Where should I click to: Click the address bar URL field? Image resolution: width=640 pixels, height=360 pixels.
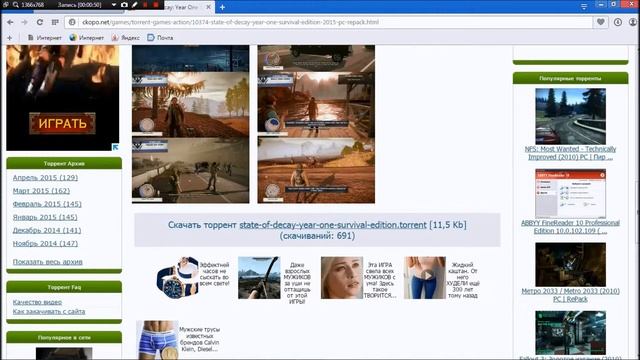coord(328,22)
